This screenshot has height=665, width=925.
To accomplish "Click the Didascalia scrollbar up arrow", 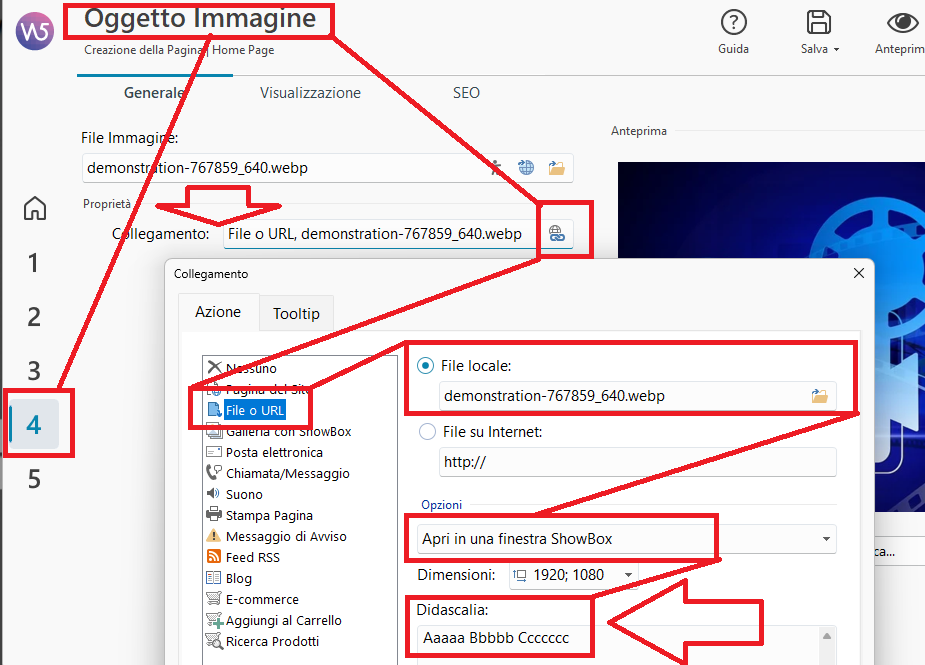I will [826, 636].
